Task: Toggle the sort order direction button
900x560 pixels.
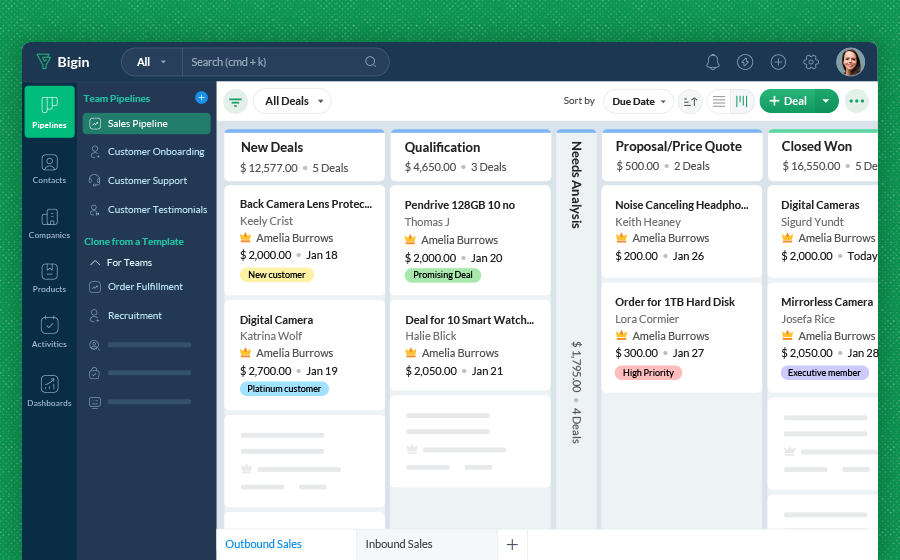Action: (x=690, y=101)
